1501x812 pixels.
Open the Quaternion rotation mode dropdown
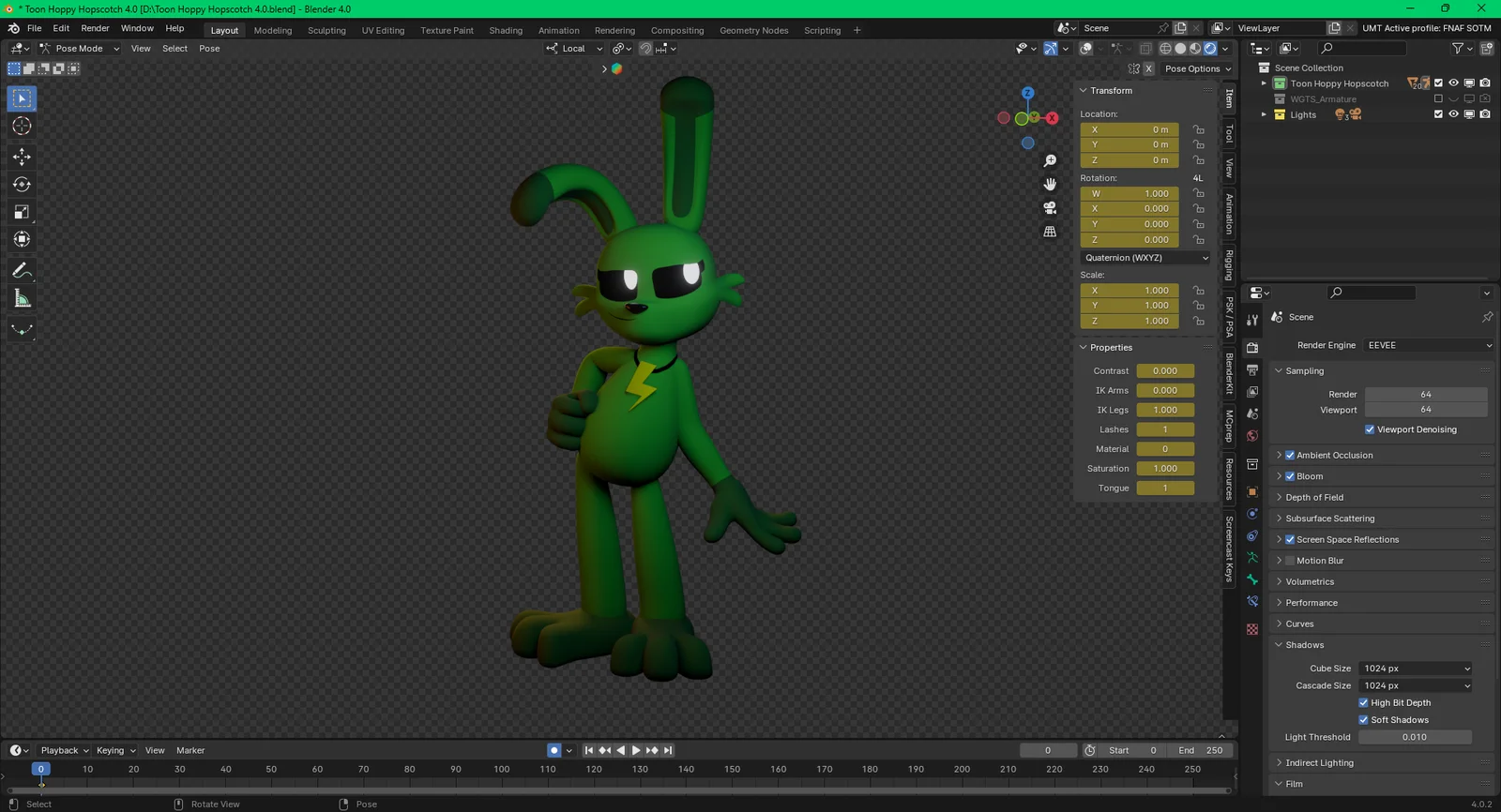pos(1145,258)
